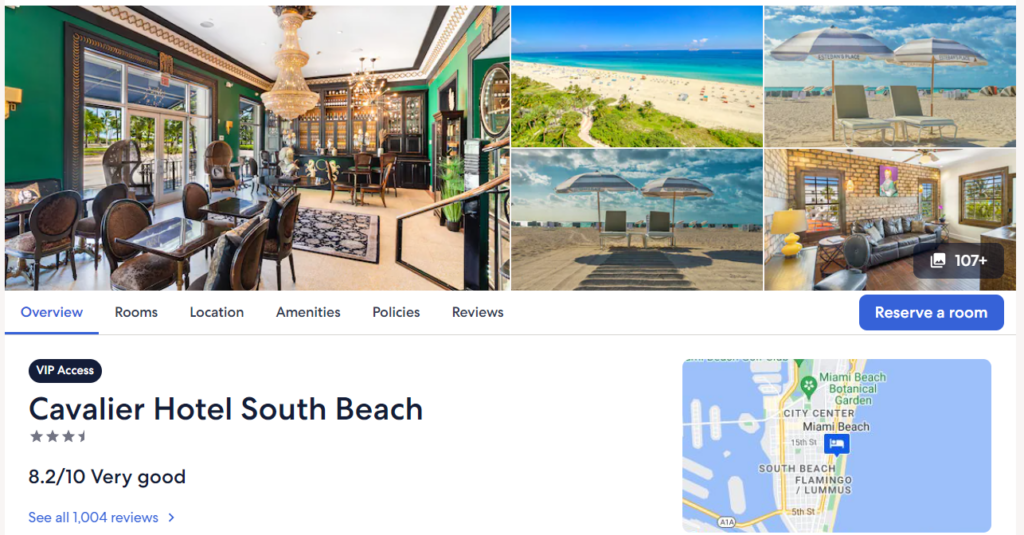The image size is (1024, 535).
Task: Open the photo gallery 107+ icon
Action: pyautogui.click(x=959, y=261)
